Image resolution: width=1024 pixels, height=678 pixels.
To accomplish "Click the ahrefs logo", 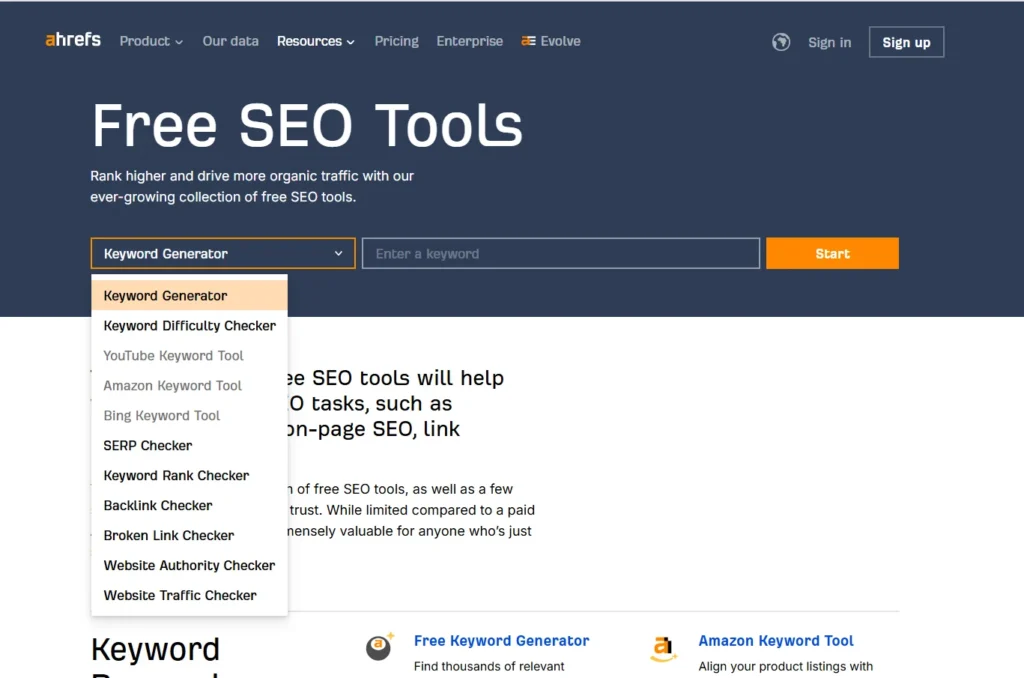I will 72,40.
